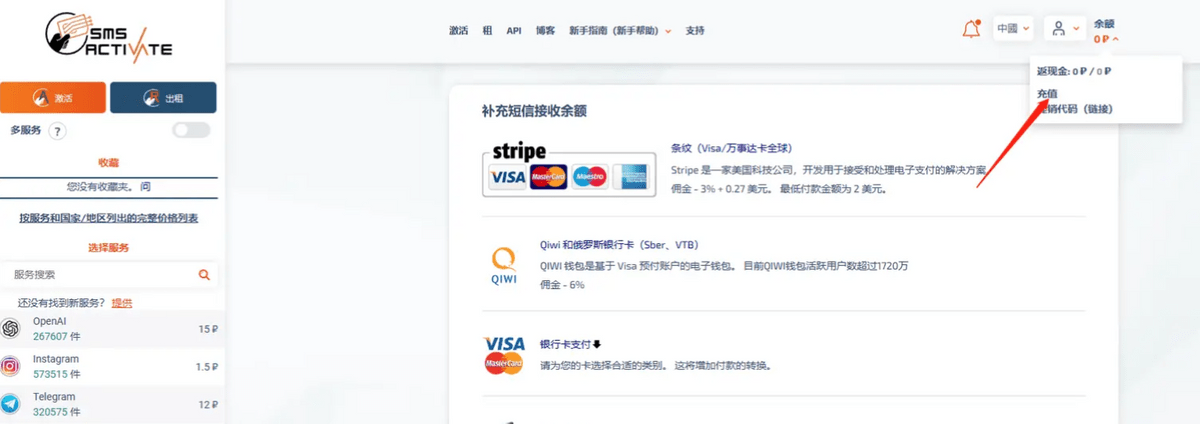Click the Instagram 1.5 ₽ price

click(x=207, y=367)
